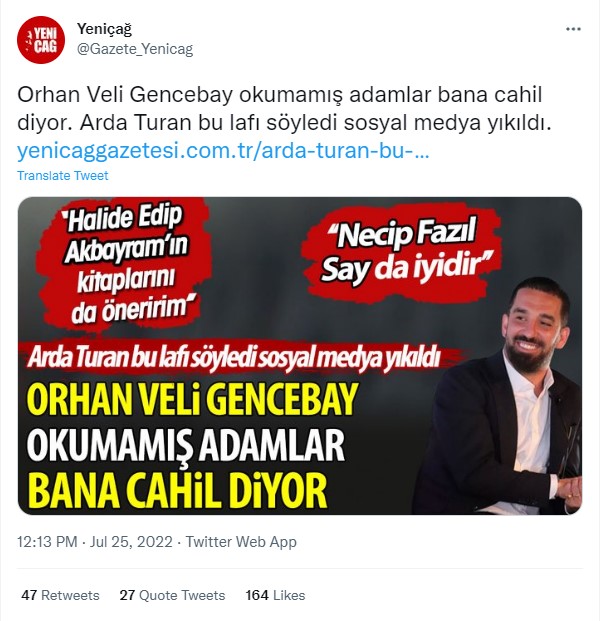Visit the @Gazete_Yenicag handle
Screen dimensions: 601x621
click(135, 50)
